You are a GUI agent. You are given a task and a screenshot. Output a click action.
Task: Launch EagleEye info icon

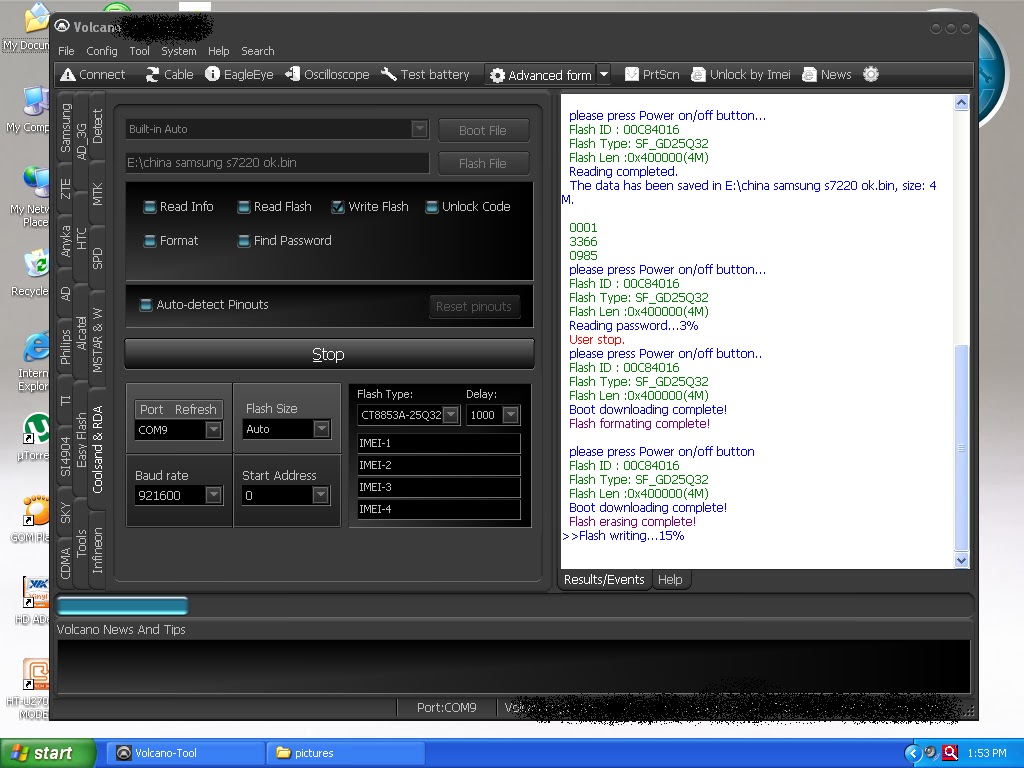212,74
